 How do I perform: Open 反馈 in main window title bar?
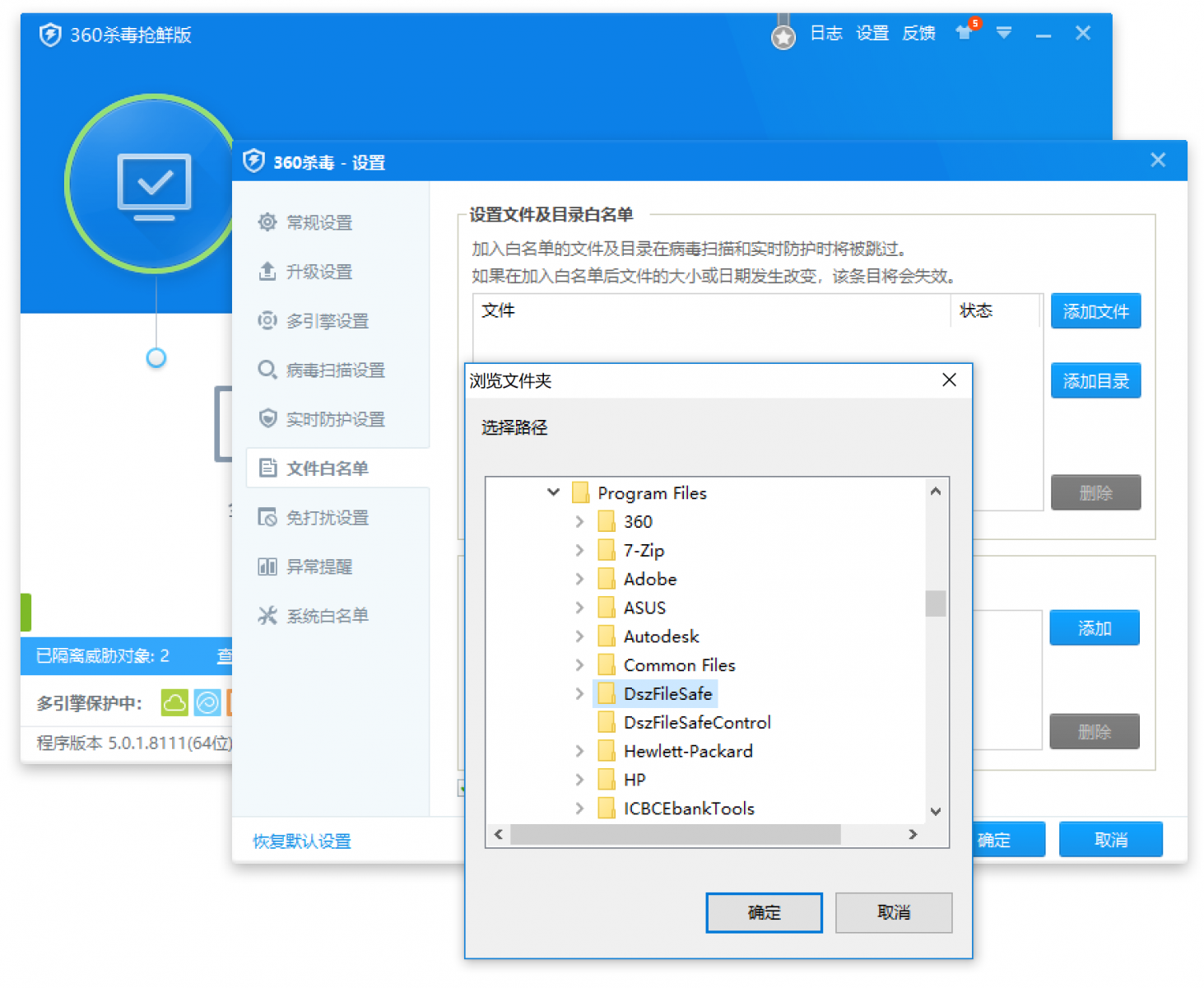(x=918, y=33)
